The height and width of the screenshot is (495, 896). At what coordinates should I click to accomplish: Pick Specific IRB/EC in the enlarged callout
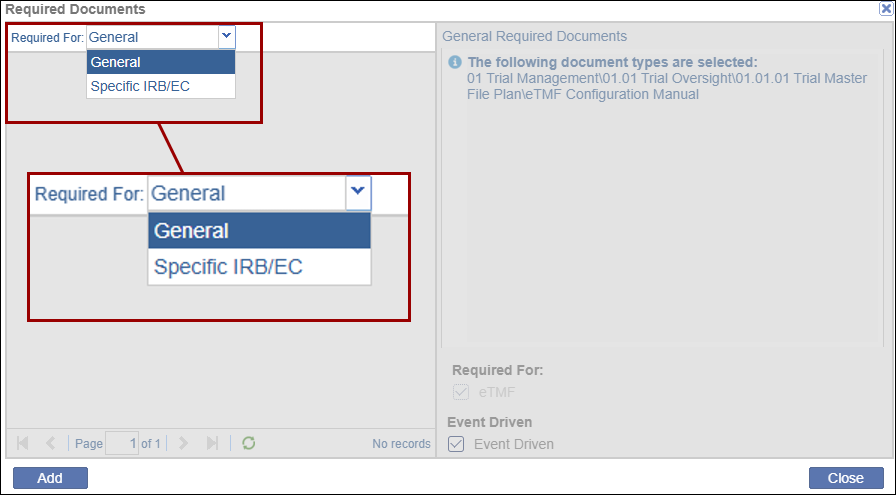tap(259, 267)
